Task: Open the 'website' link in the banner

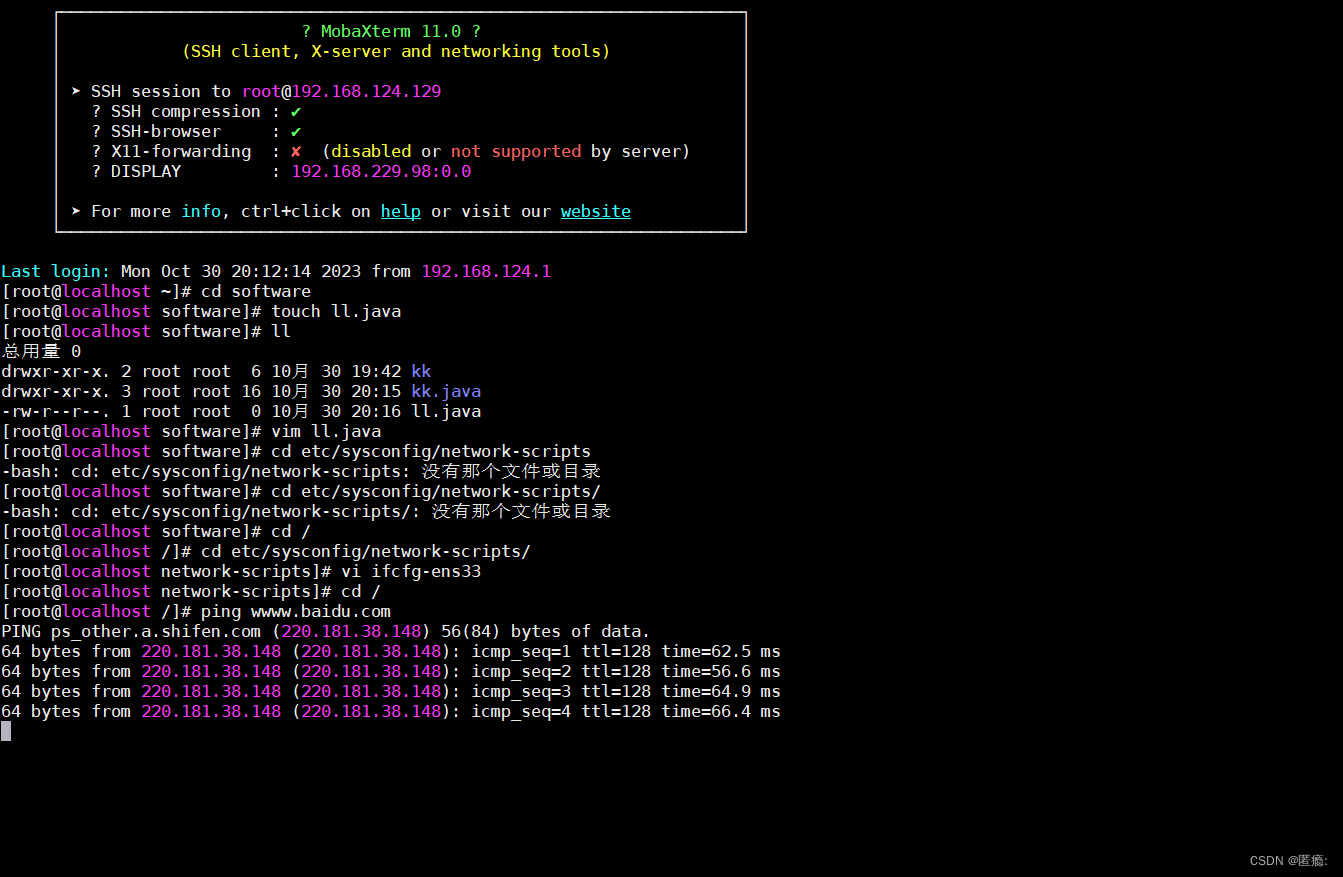Action: [x=596, y=211]
